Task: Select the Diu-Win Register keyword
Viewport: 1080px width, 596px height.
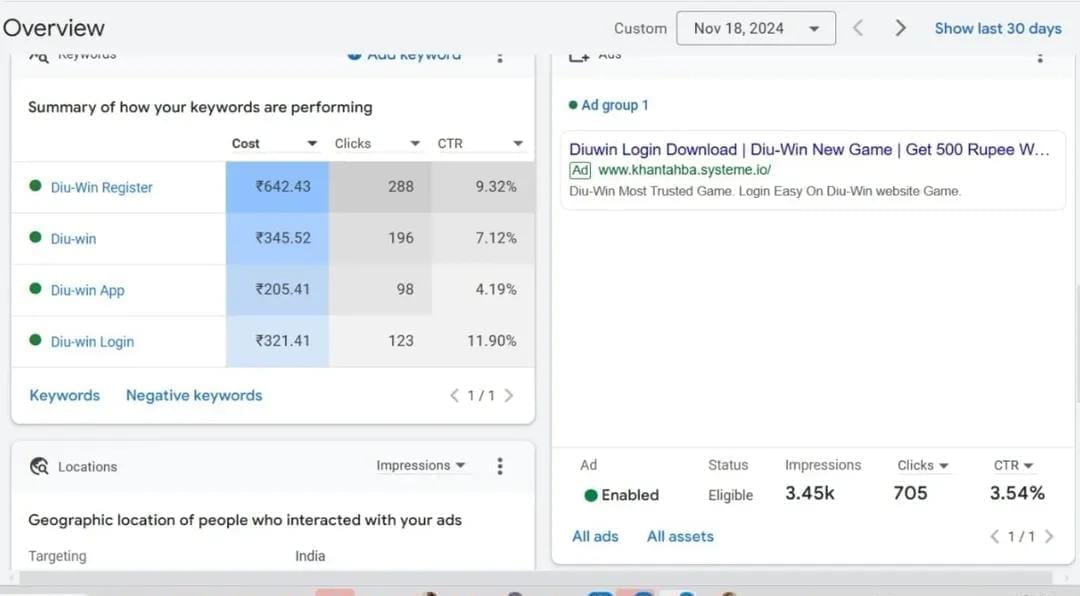Action: (x=101, y=187)
